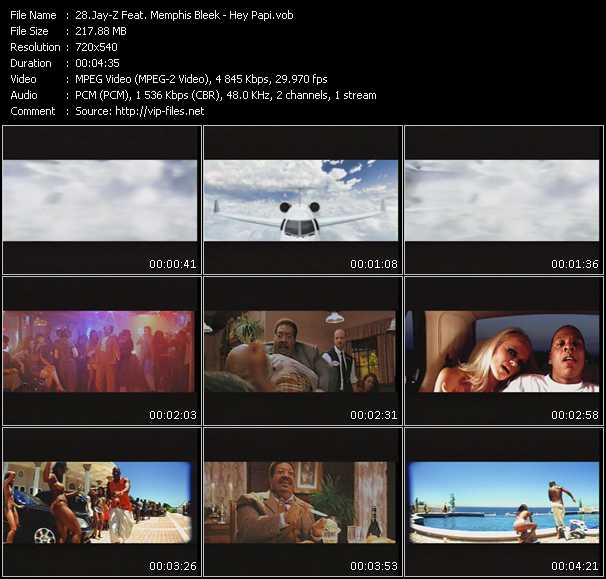Select the dance club thumbnail at 00:02:03
Screen dimensions: 606x579
coord(102,351)
